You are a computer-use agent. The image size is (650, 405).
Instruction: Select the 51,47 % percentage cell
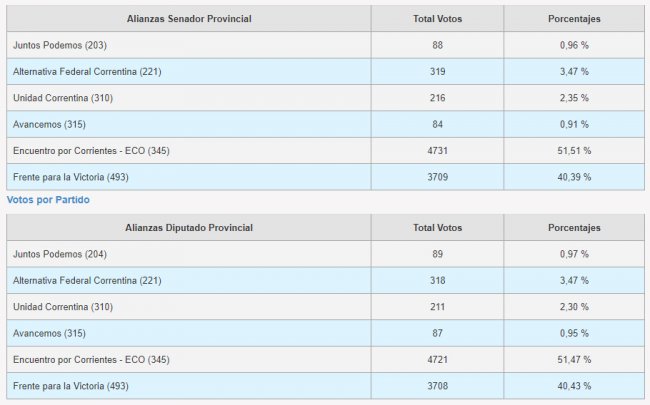coord(574,359)
